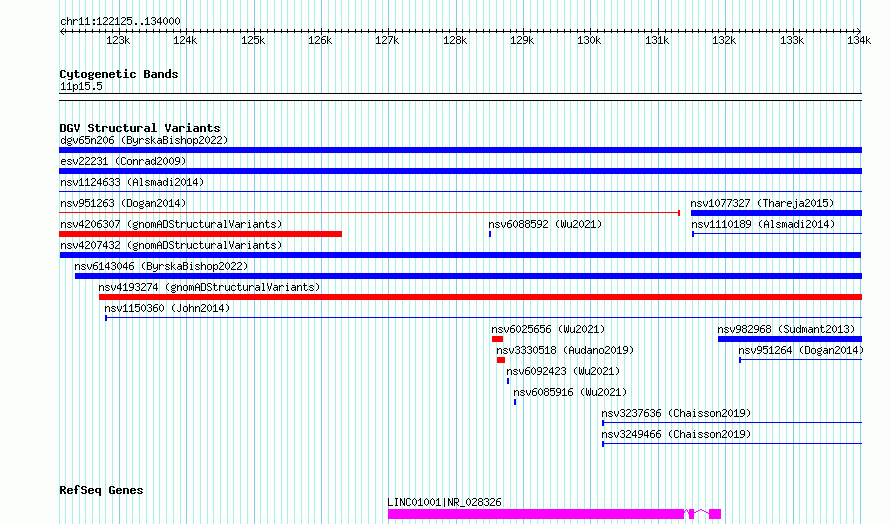Click the LINC01001|NR_028326 gene label

tap(444, 502)
